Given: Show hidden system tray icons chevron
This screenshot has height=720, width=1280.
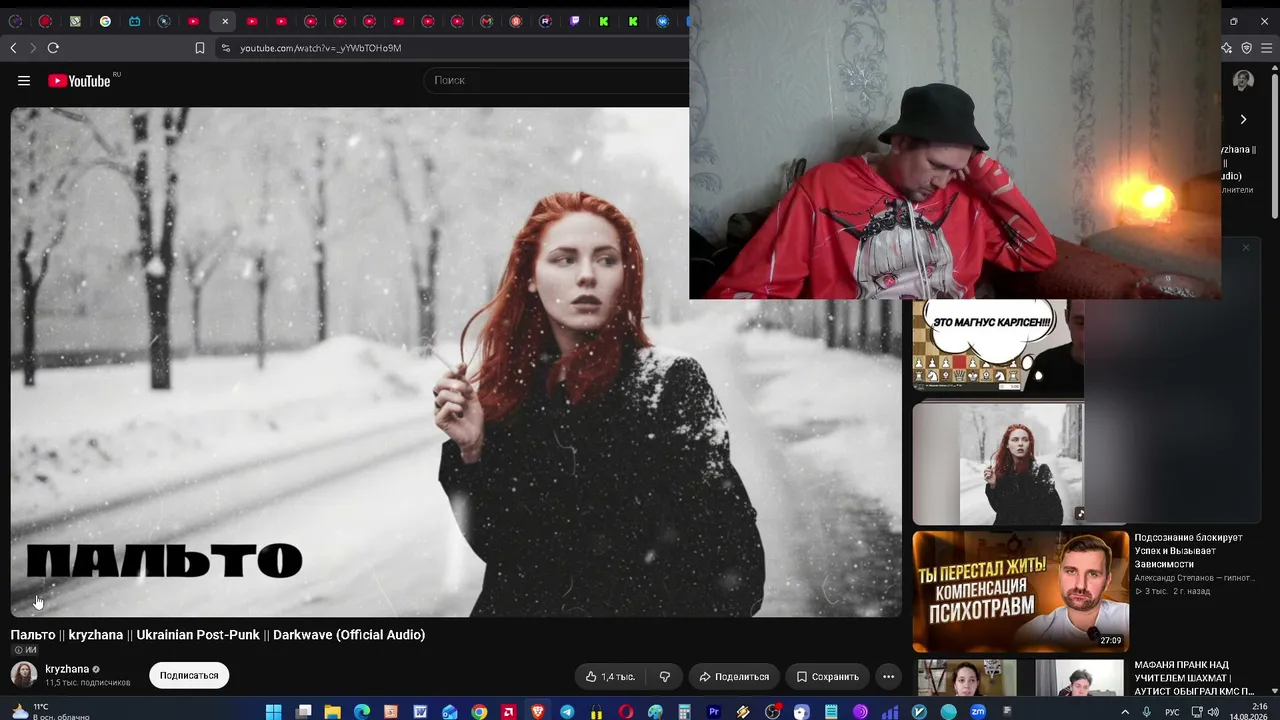Looking at the screenshot, I should tap(1125, 712).
